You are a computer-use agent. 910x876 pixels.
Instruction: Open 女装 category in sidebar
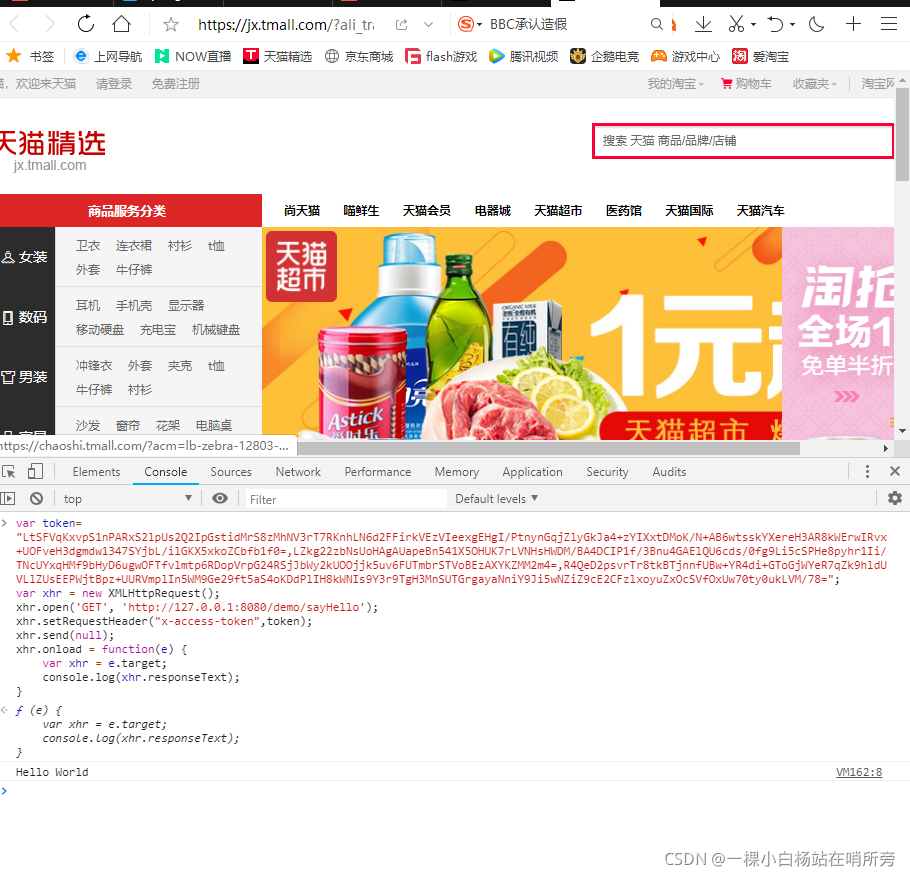[24, 257]
